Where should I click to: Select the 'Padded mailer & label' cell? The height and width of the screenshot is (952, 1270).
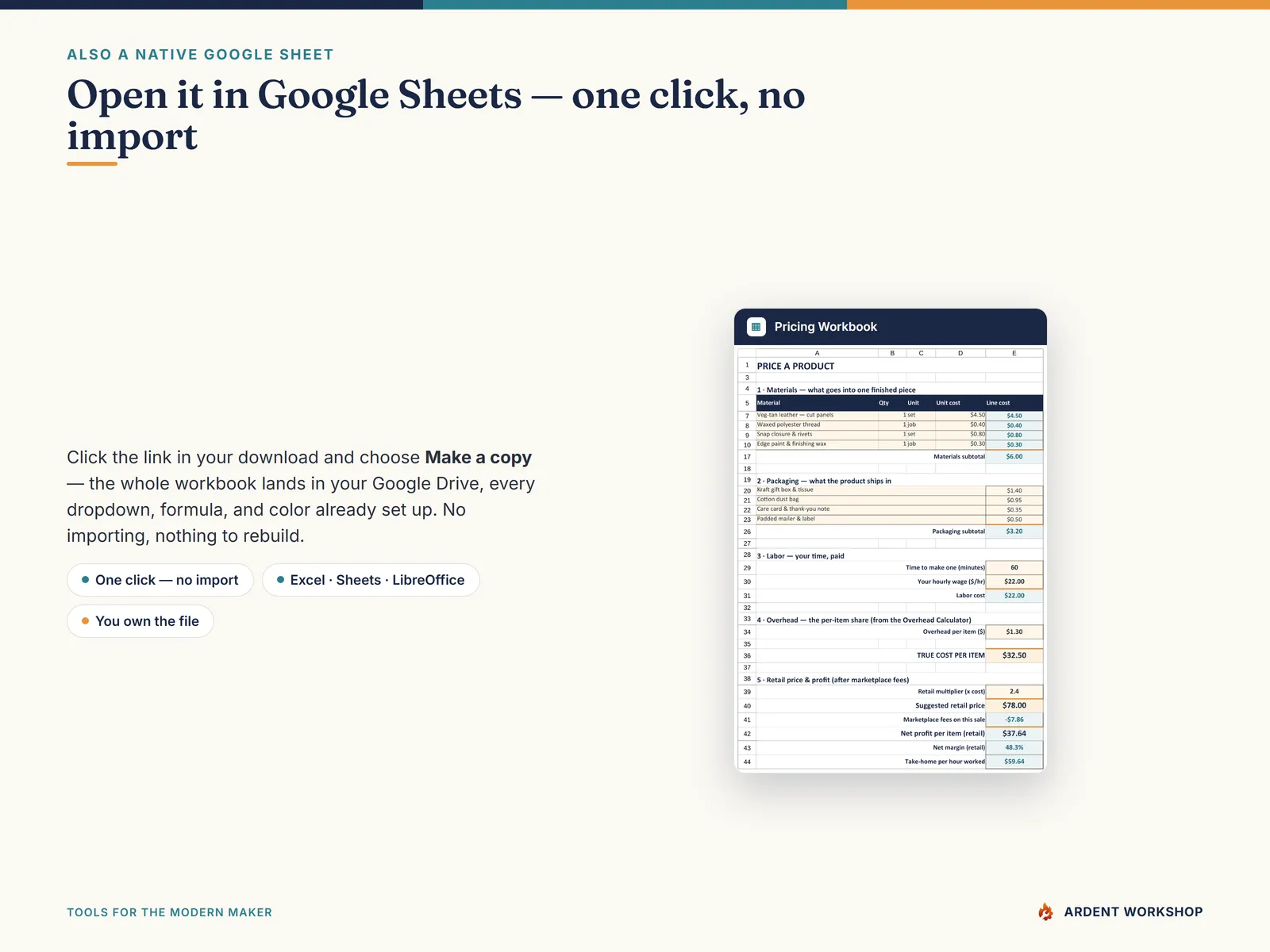point(871,519)
